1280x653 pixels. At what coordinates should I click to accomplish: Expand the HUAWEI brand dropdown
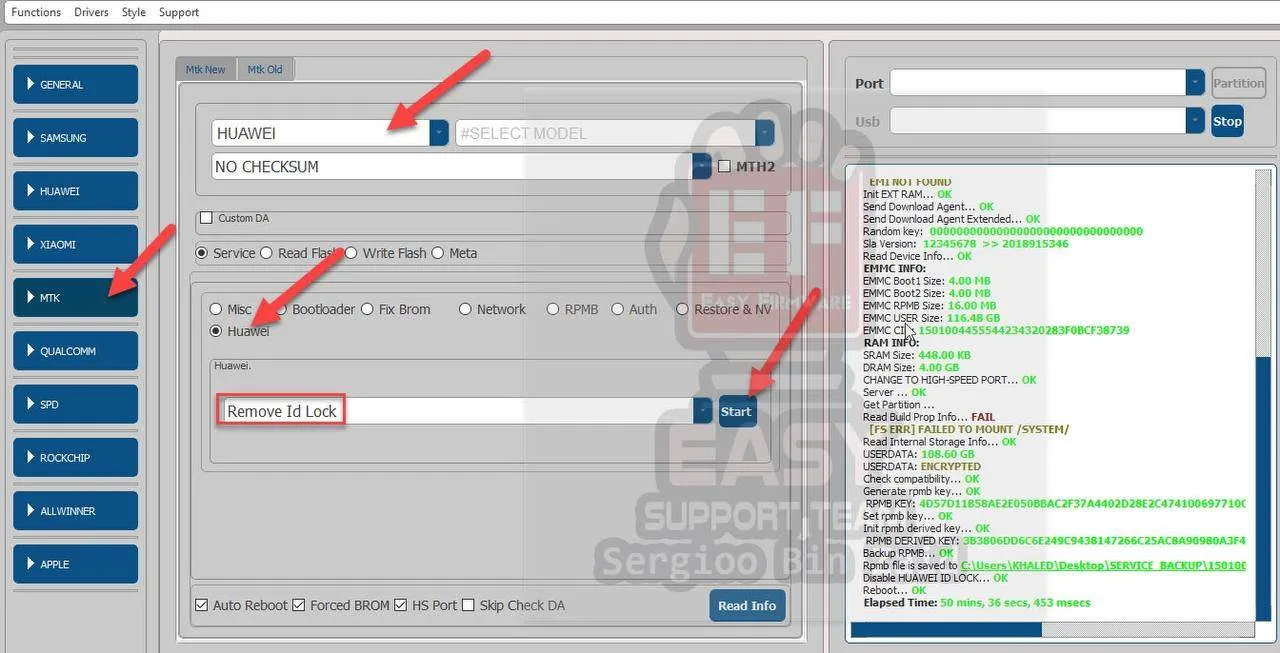point(438,133)
